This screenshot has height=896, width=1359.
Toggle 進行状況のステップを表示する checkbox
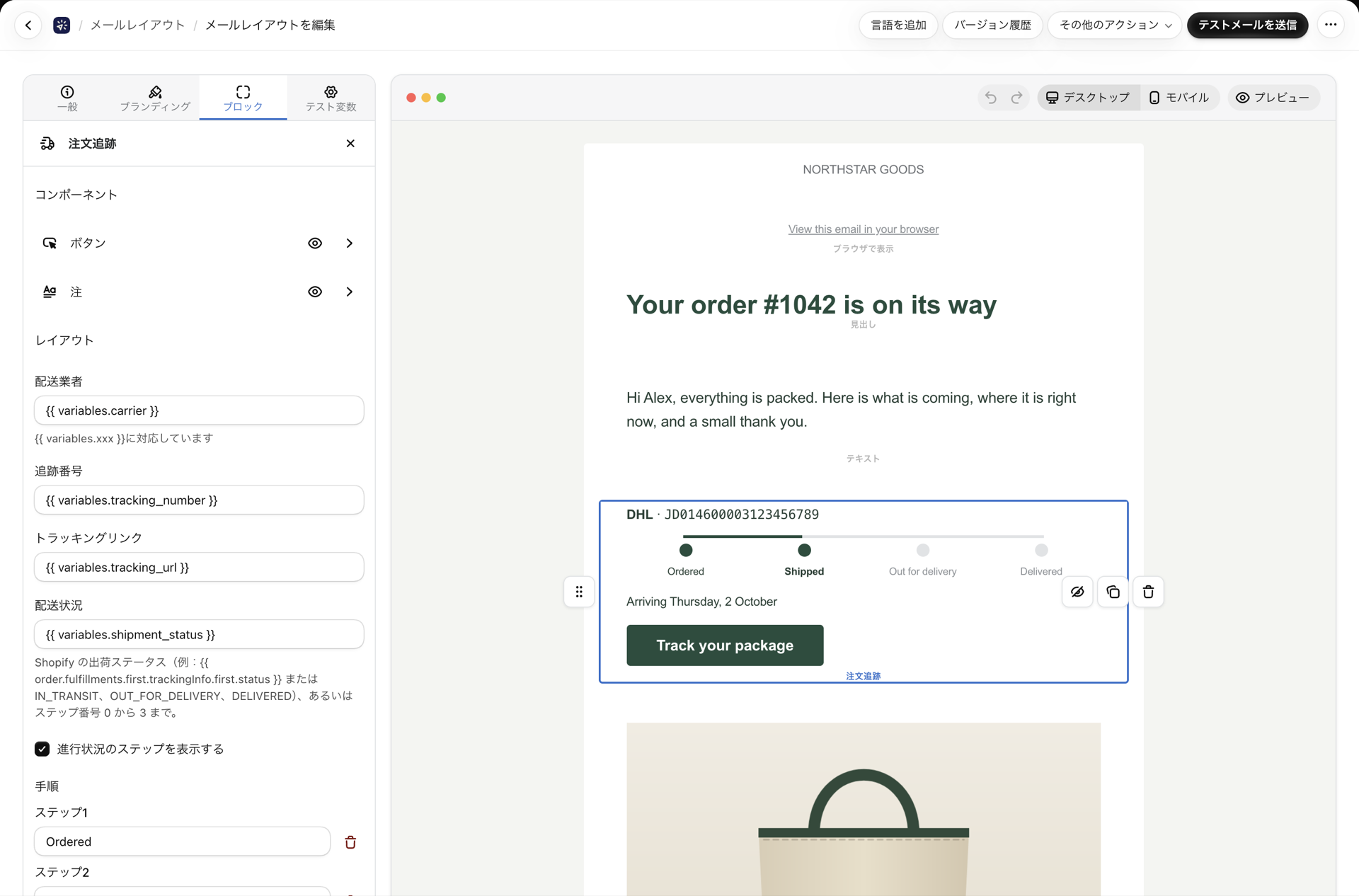42,749
